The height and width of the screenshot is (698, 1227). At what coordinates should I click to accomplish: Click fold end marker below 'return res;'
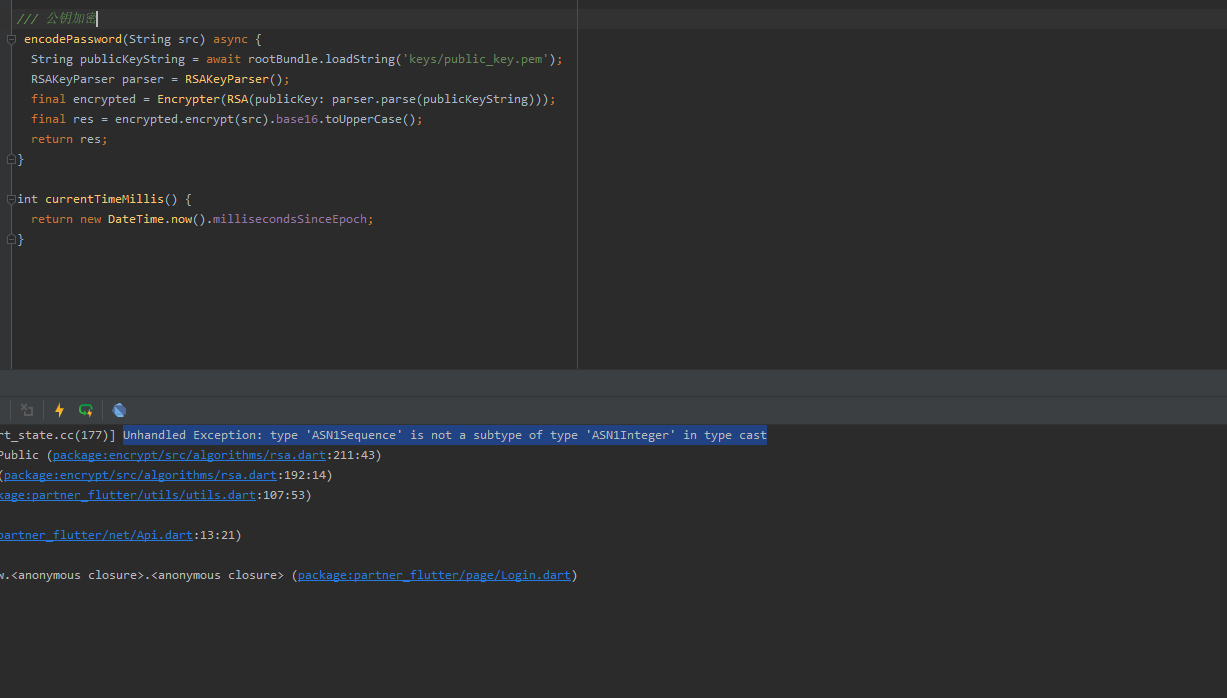pyautogui.click(x=12, y=159)
